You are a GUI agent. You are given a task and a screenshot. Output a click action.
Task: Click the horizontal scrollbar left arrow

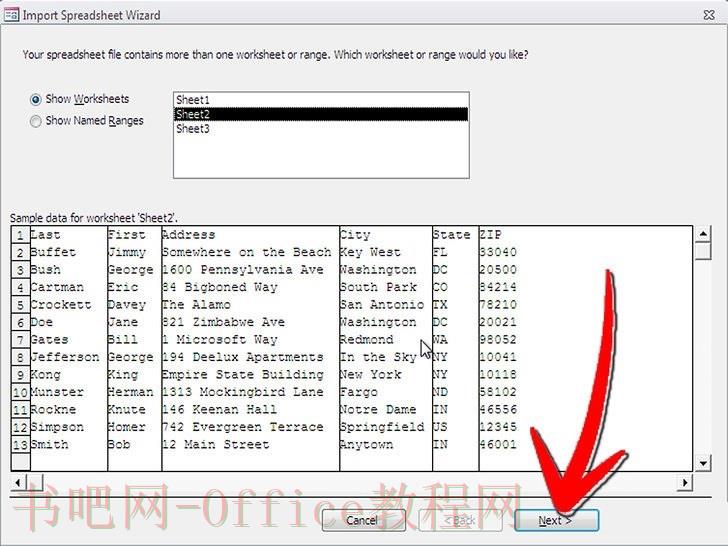click(x=18, y=482)
